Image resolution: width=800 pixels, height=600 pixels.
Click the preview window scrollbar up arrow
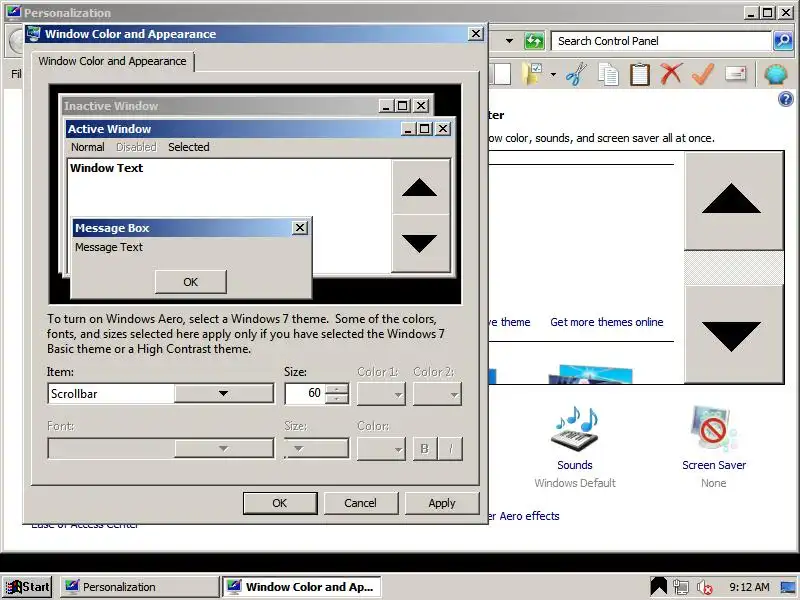point(420,187)
